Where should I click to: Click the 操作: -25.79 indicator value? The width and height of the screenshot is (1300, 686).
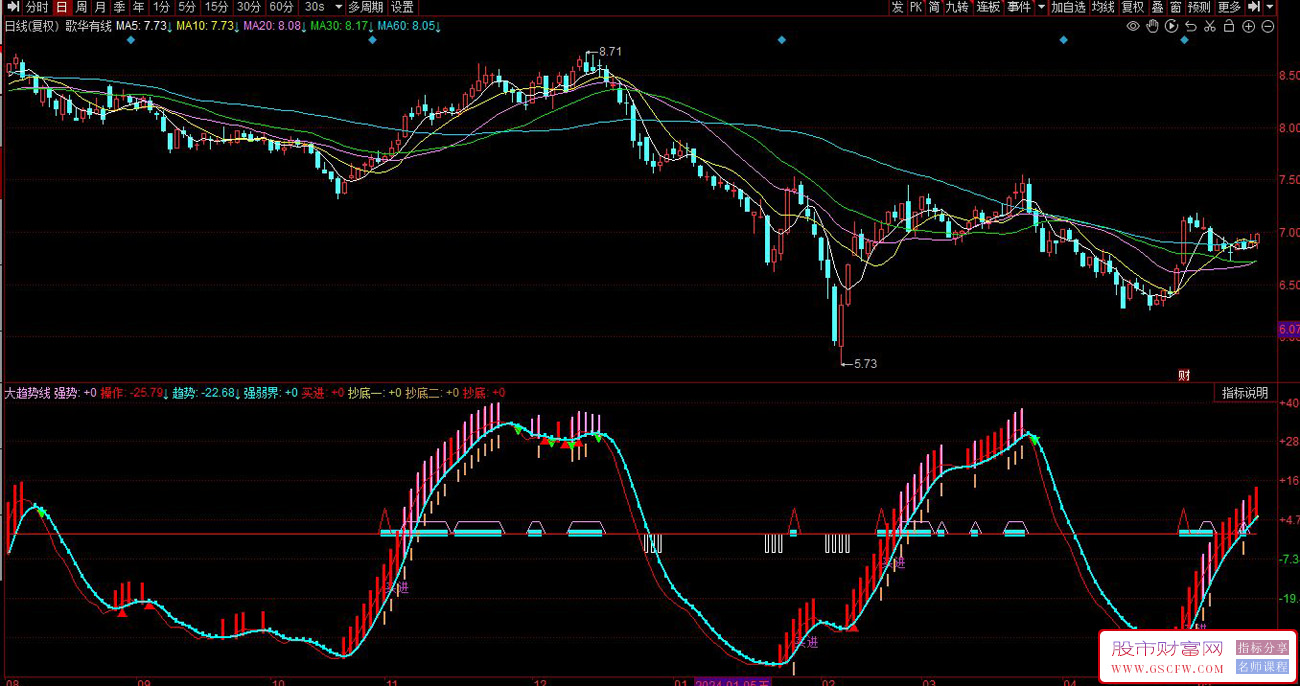134,393
